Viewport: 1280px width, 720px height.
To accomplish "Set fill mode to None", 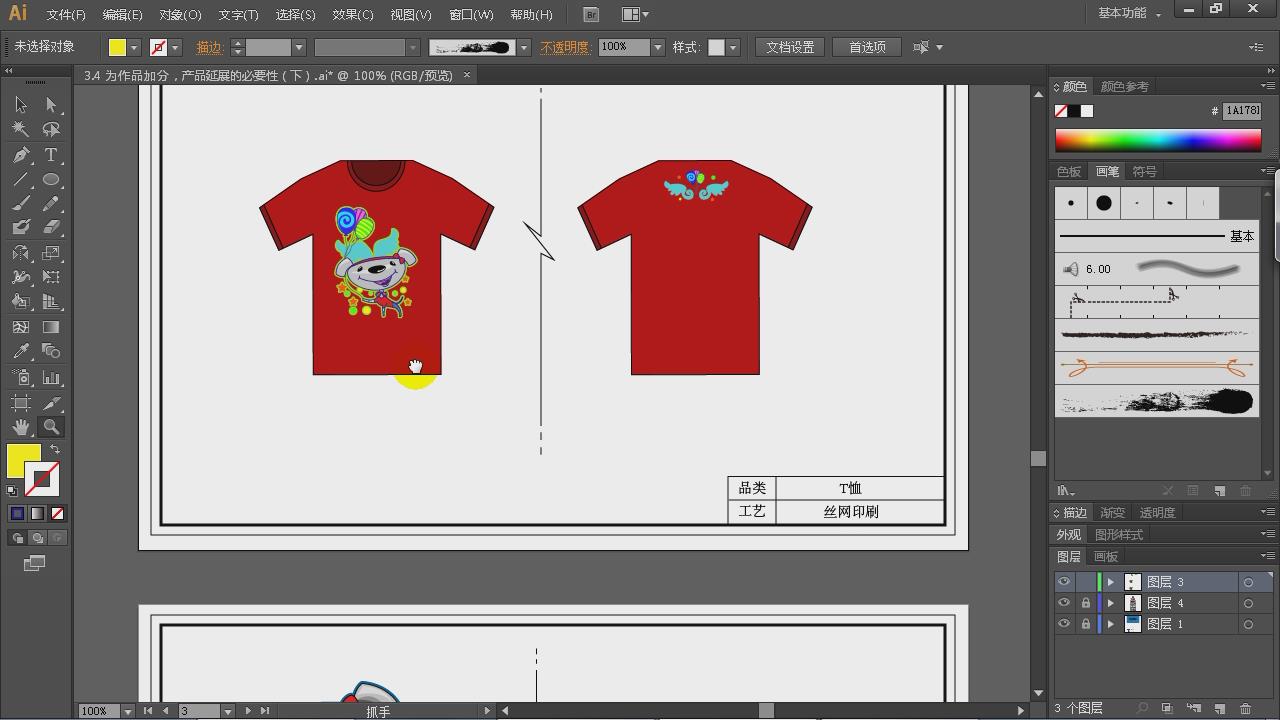I will (57, 514).
